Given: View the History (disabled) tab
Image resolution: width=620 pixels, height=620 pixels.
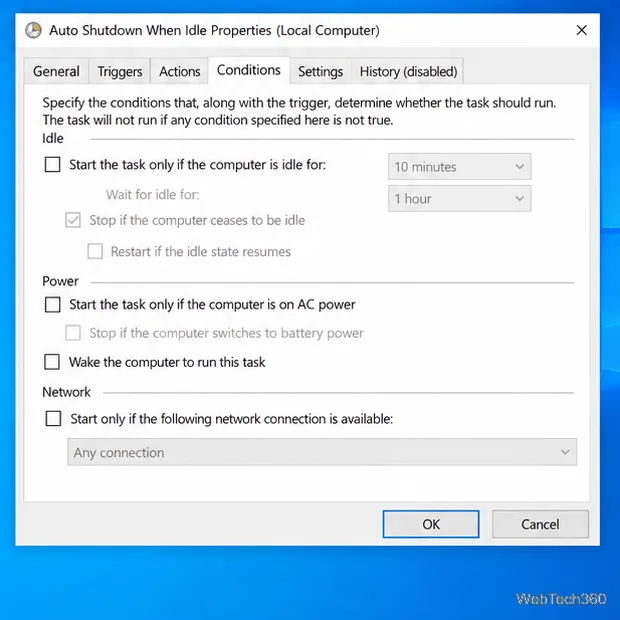Looking at the screenshot, I should [x=408, y=72].
